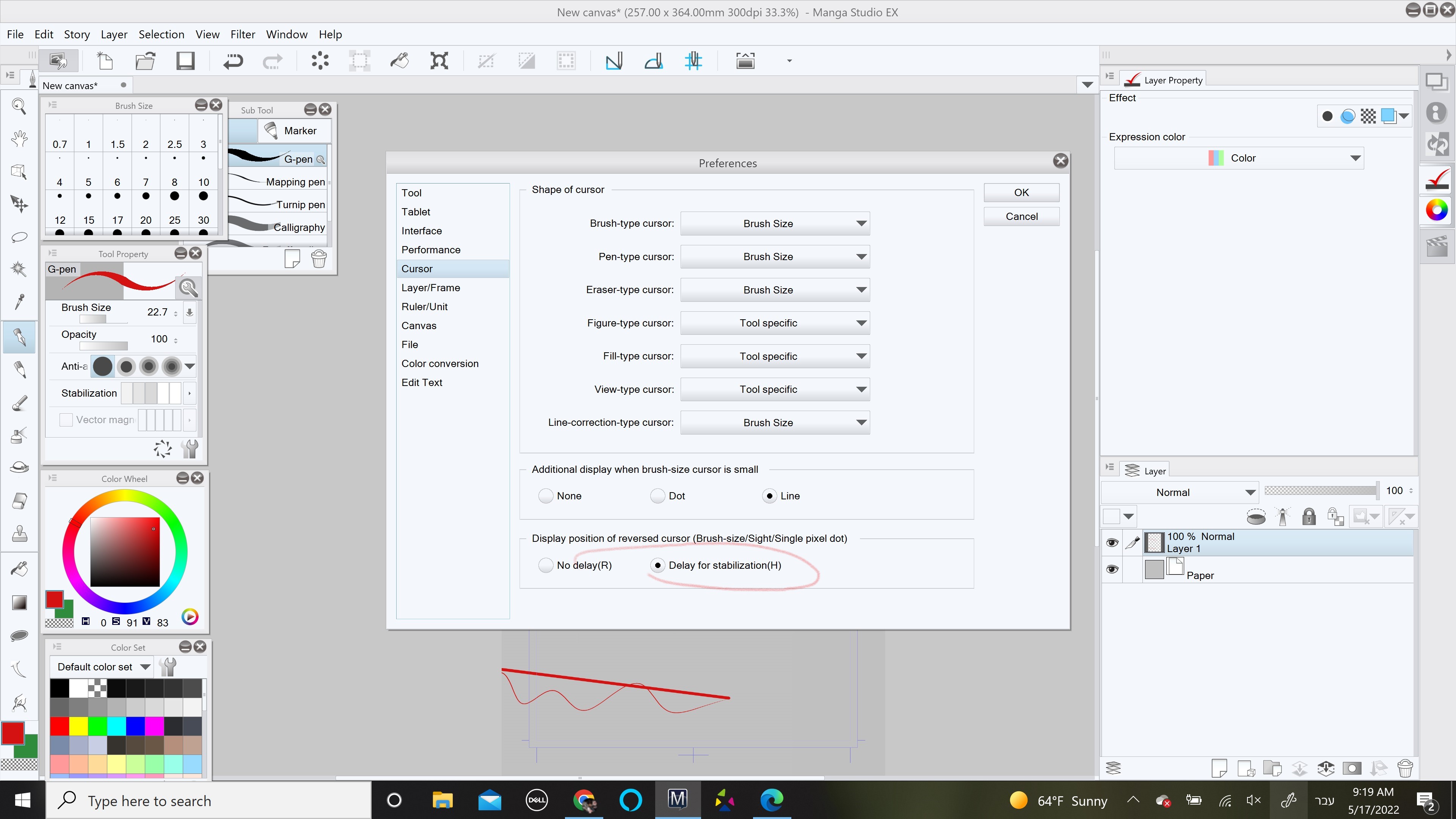Open the Filter menu
1456x819 pixels.
click(x=243, y=35)
